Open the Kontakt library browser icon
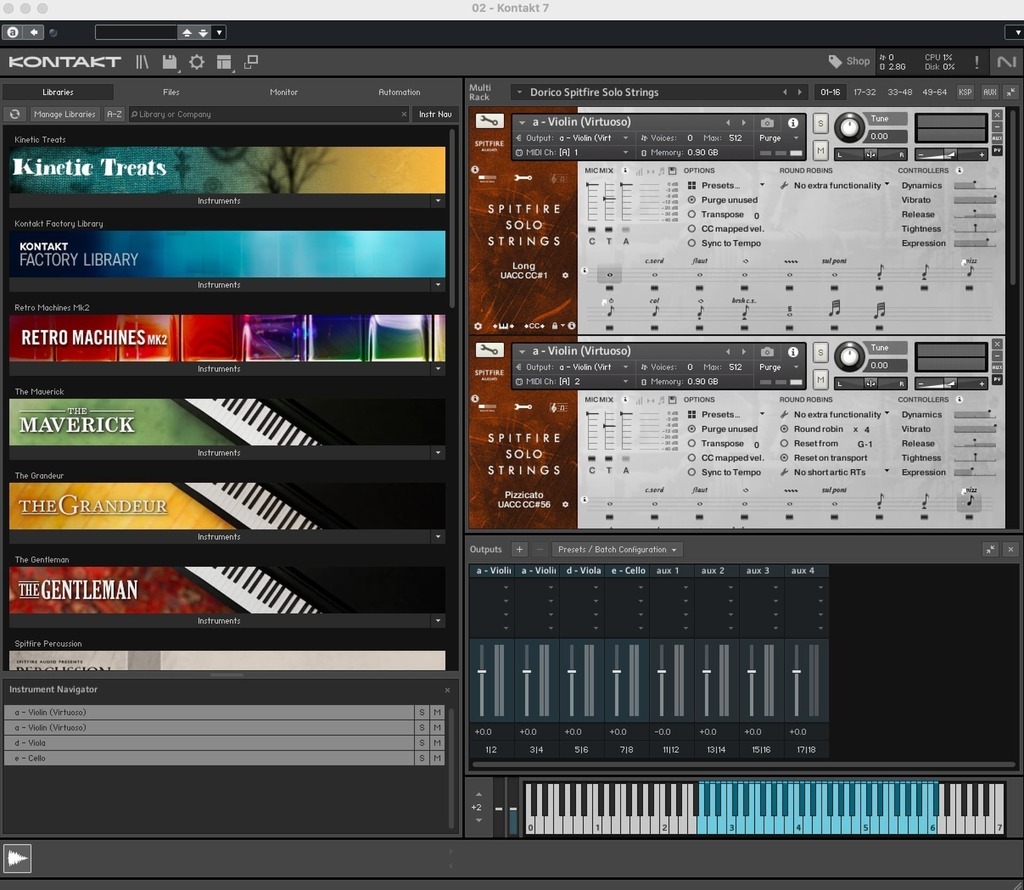This screenshot has width=1024, height=890. point(142,62)
